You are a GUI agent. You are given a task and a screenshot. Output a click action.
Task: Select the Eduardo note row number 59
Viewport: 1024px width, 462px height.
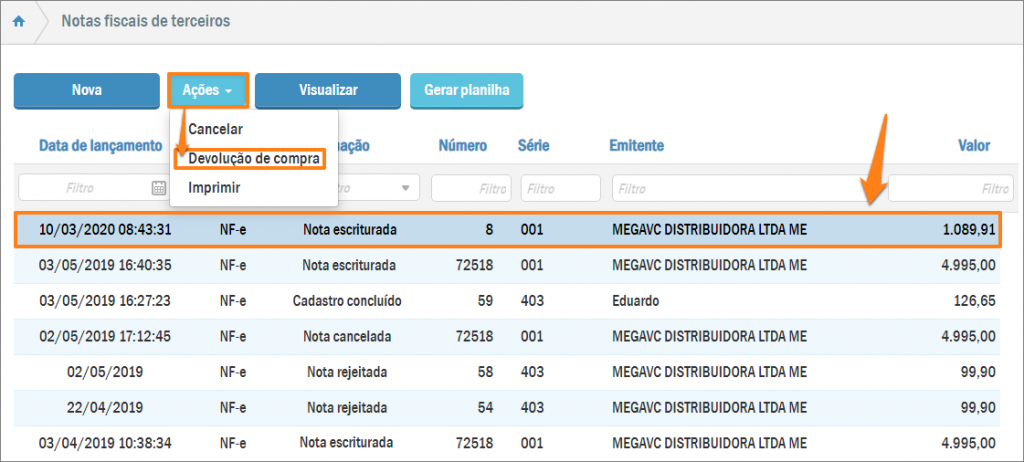[x=508, y=300]
